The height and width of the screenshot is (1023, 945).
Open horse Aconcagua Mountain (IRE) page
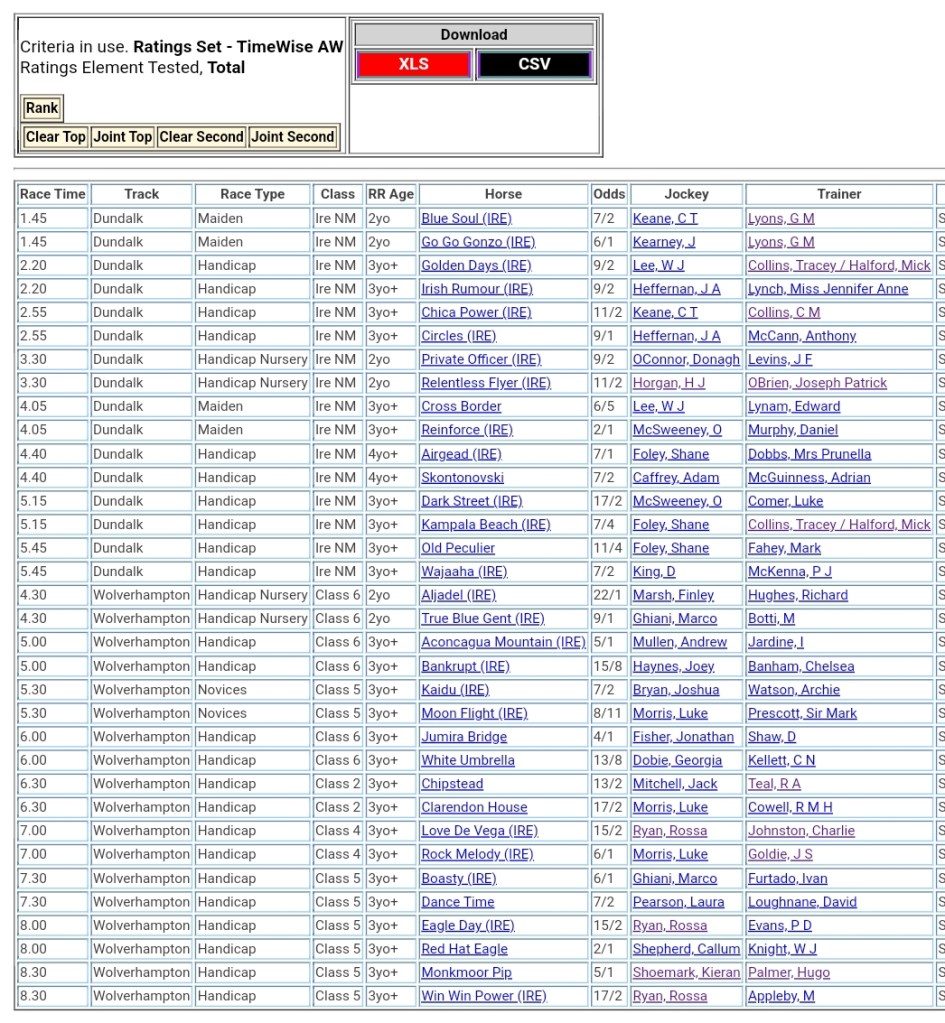pos(503,643)
